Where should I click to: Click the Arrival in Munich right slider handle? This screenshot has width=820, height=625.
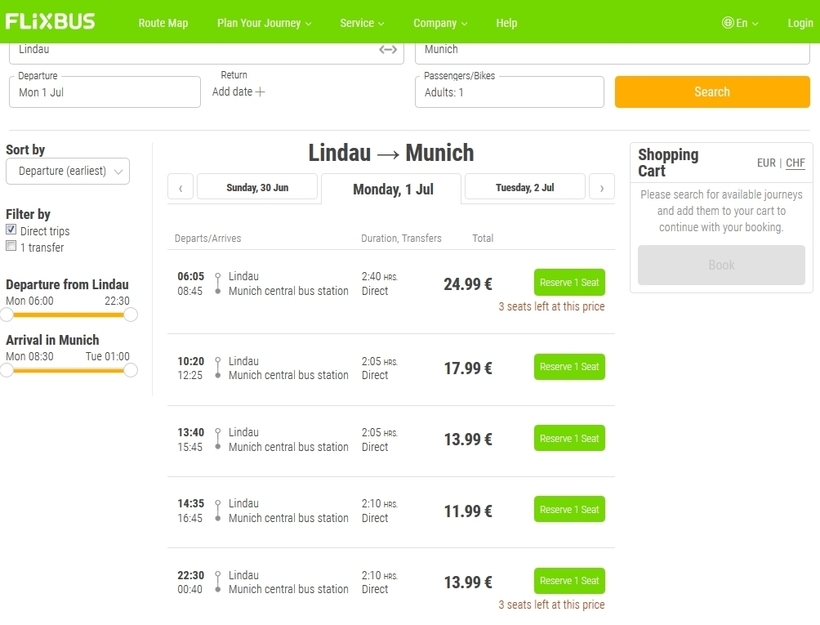(130, 370)
